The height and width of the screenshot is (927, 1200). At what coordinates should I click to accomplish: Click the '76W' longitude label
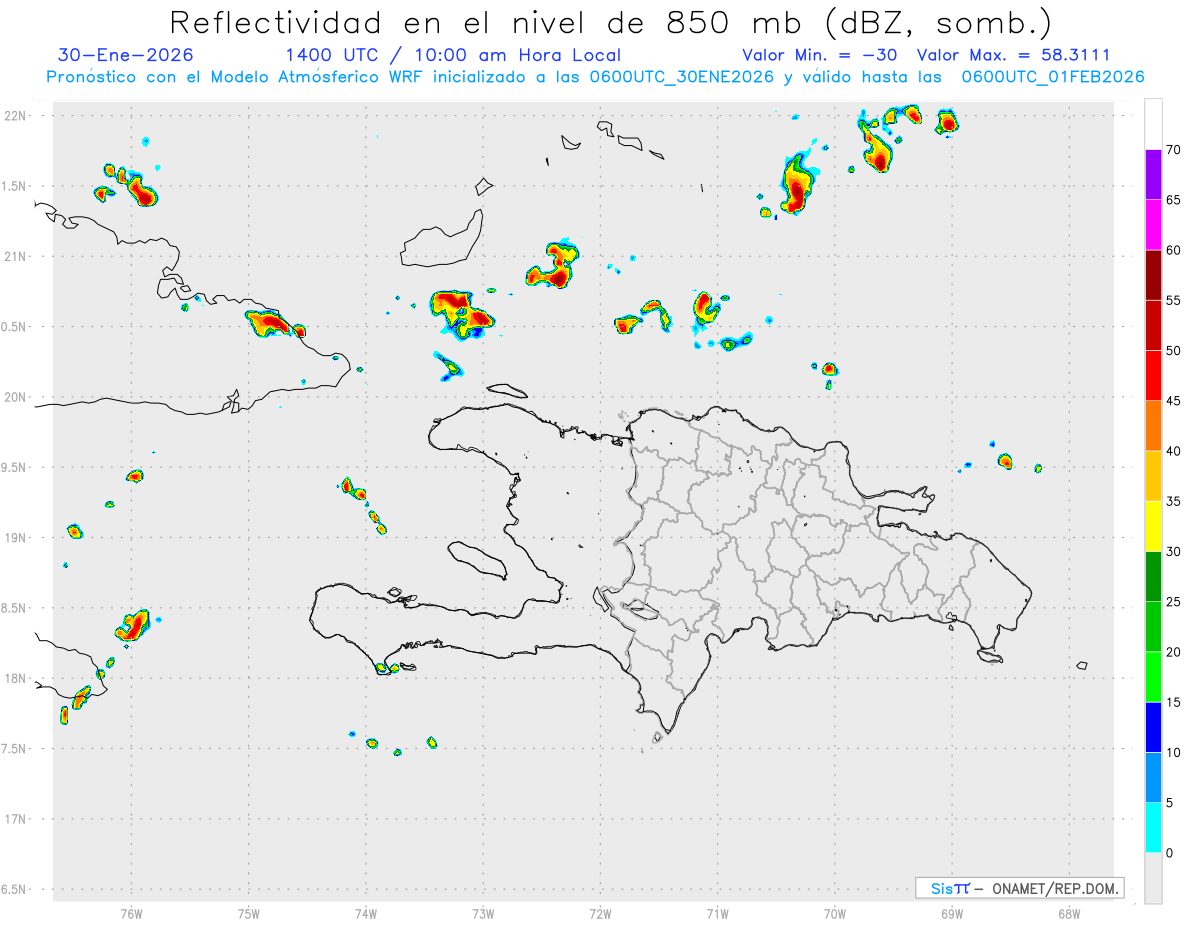[x=131, y=913]
